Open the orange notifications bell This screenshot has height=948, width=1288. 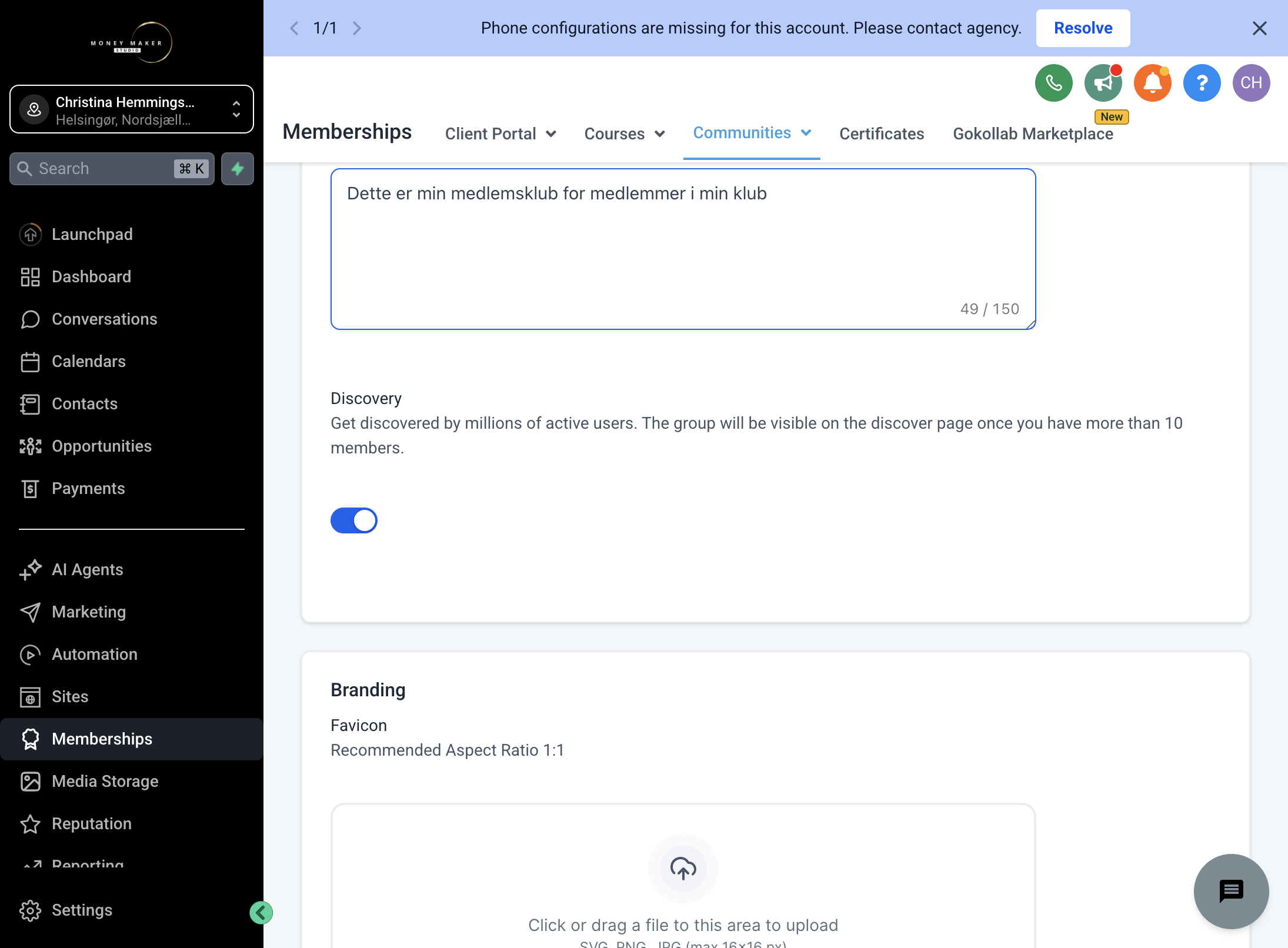(1152, 83)
